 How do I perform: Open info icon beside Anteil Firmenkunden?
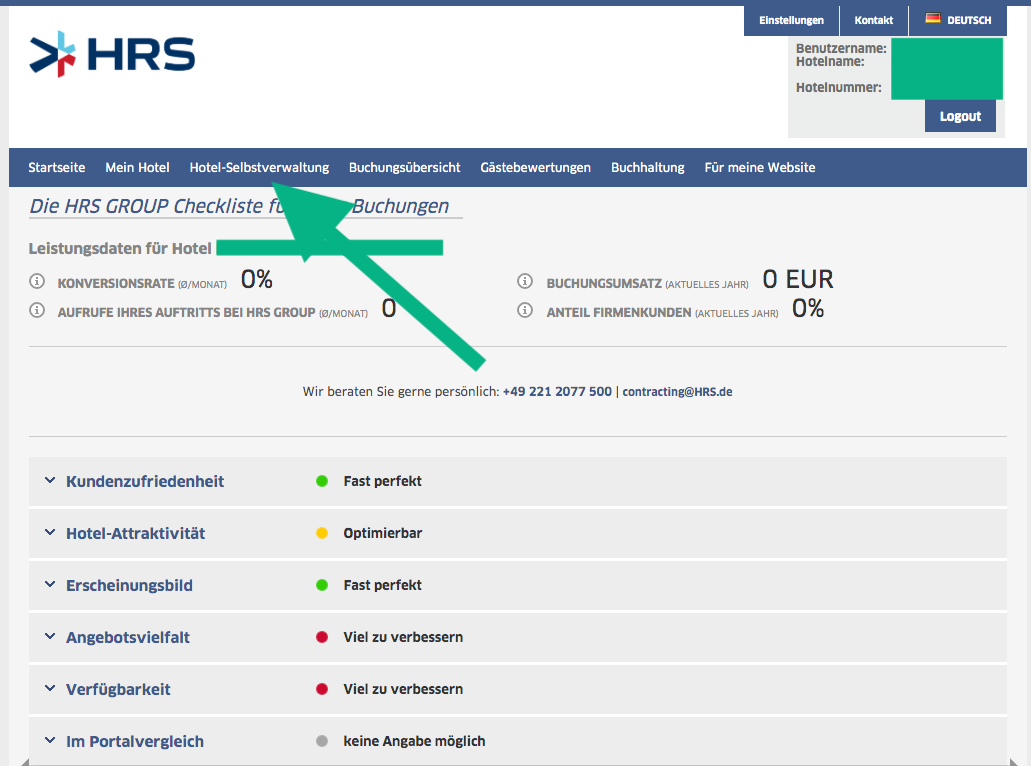tap(525, 310)
